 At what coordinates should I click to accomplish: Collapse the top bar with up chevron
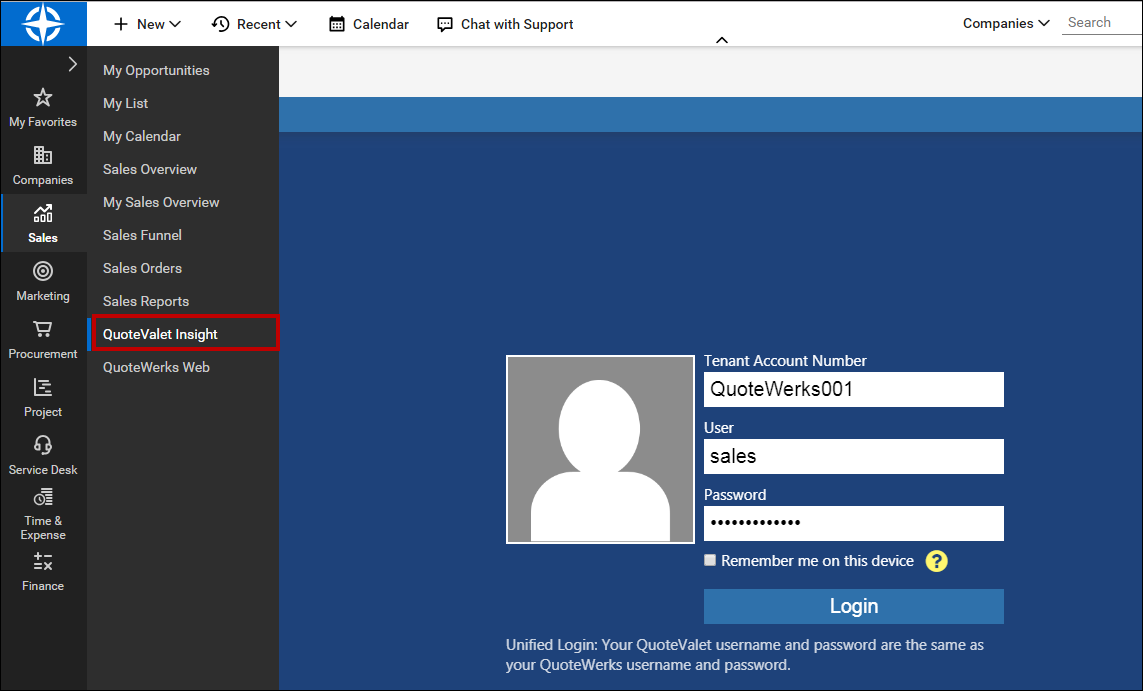pos(722,40)
